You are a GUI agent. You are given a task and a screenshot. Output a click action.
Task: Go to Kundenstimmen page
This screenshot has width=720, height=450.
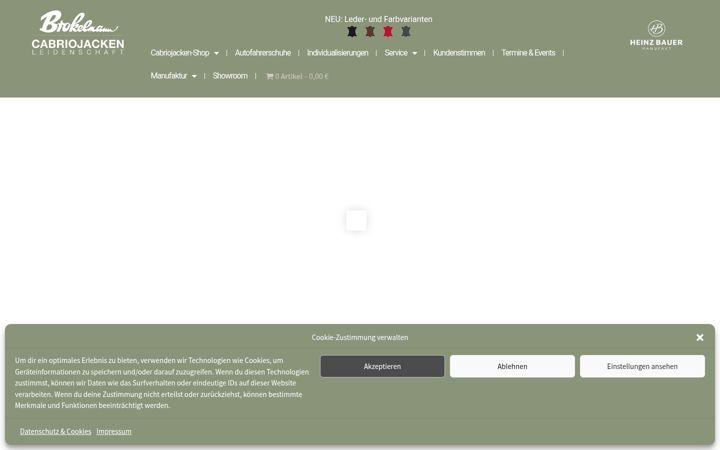click(x=459, y=53)
